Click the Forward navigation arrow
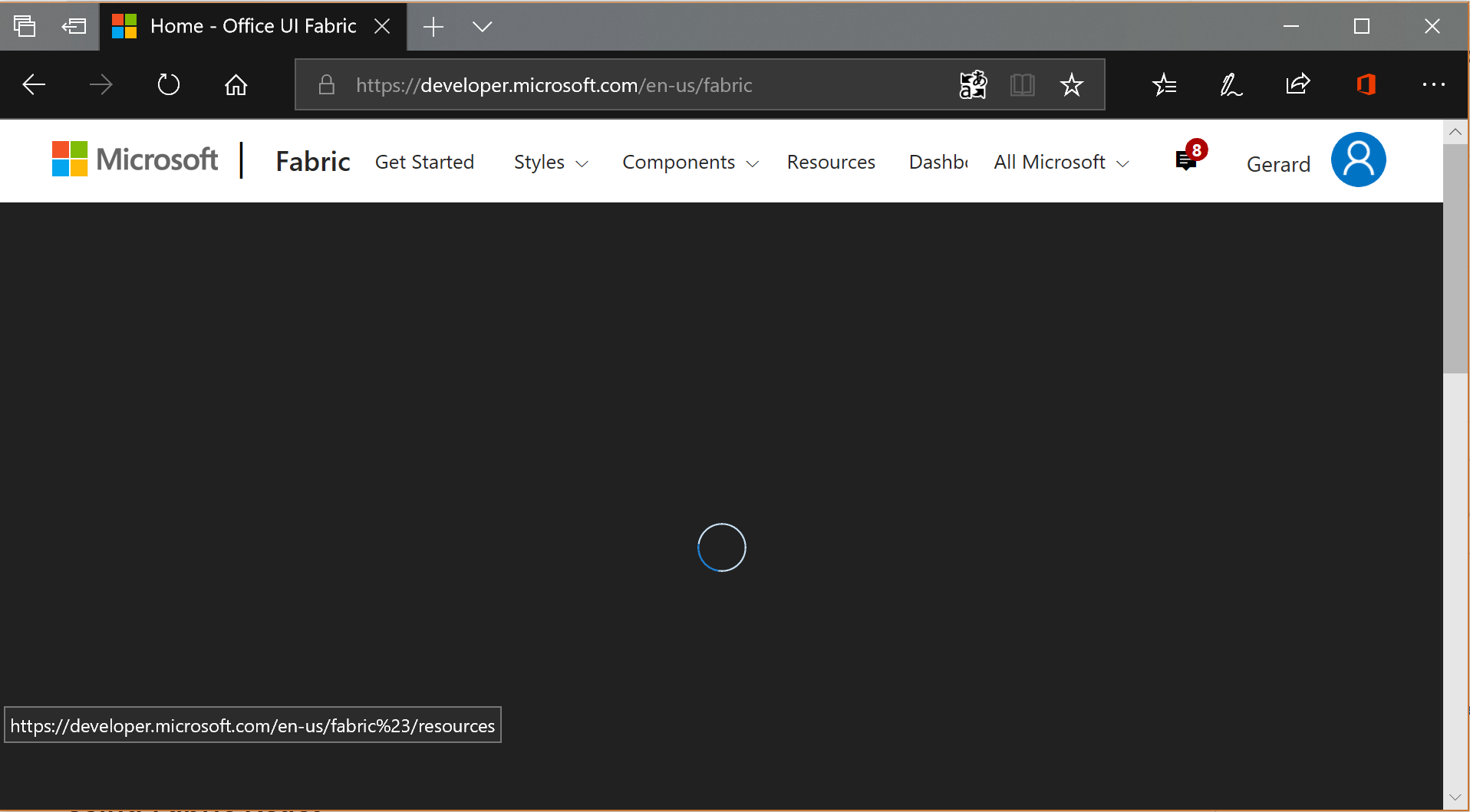The image size is (1470, 812). tap(101, 84)
